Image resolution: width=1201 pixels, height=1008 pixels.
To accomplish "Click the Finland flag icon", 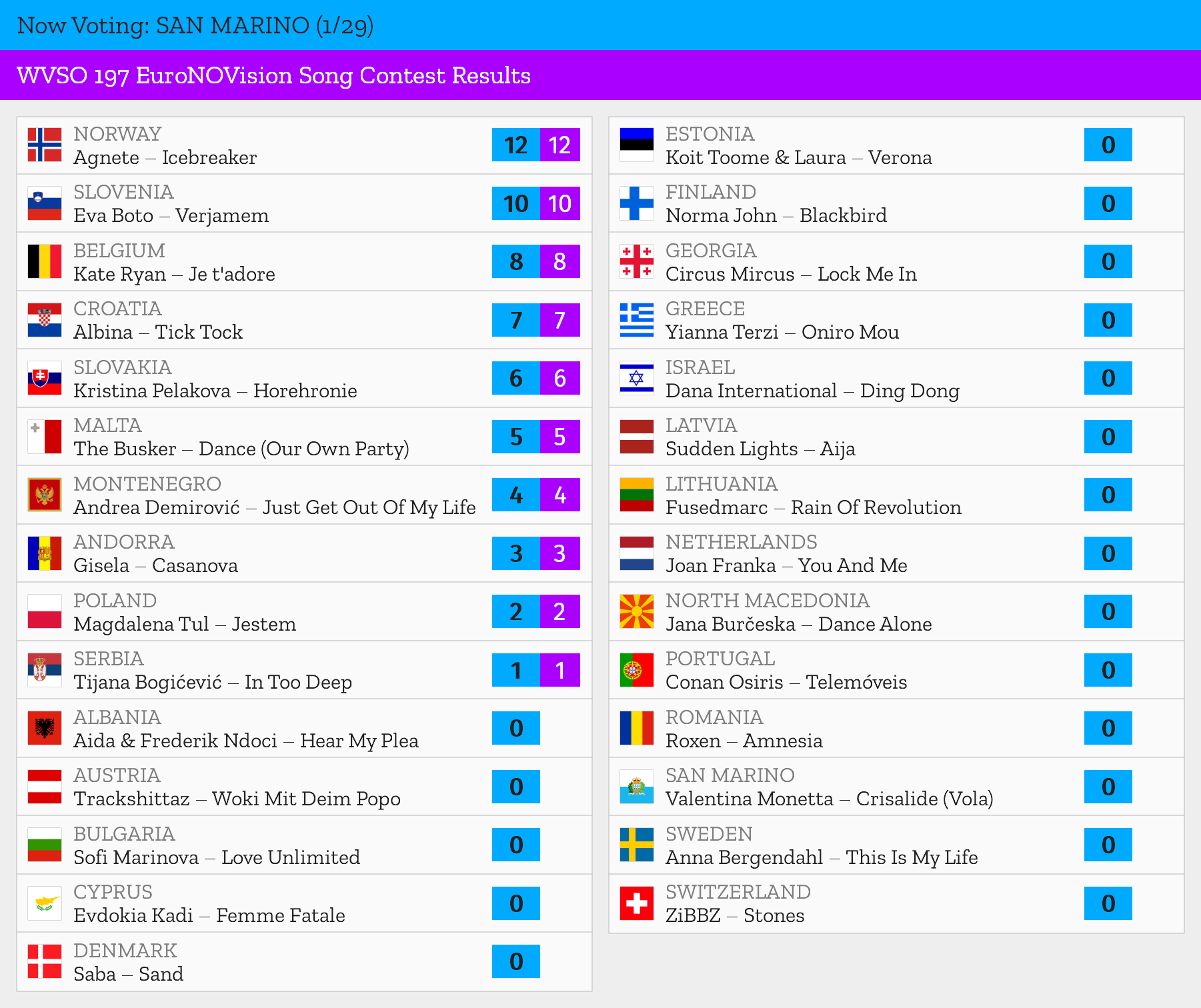I will click(x=637, y=203).
